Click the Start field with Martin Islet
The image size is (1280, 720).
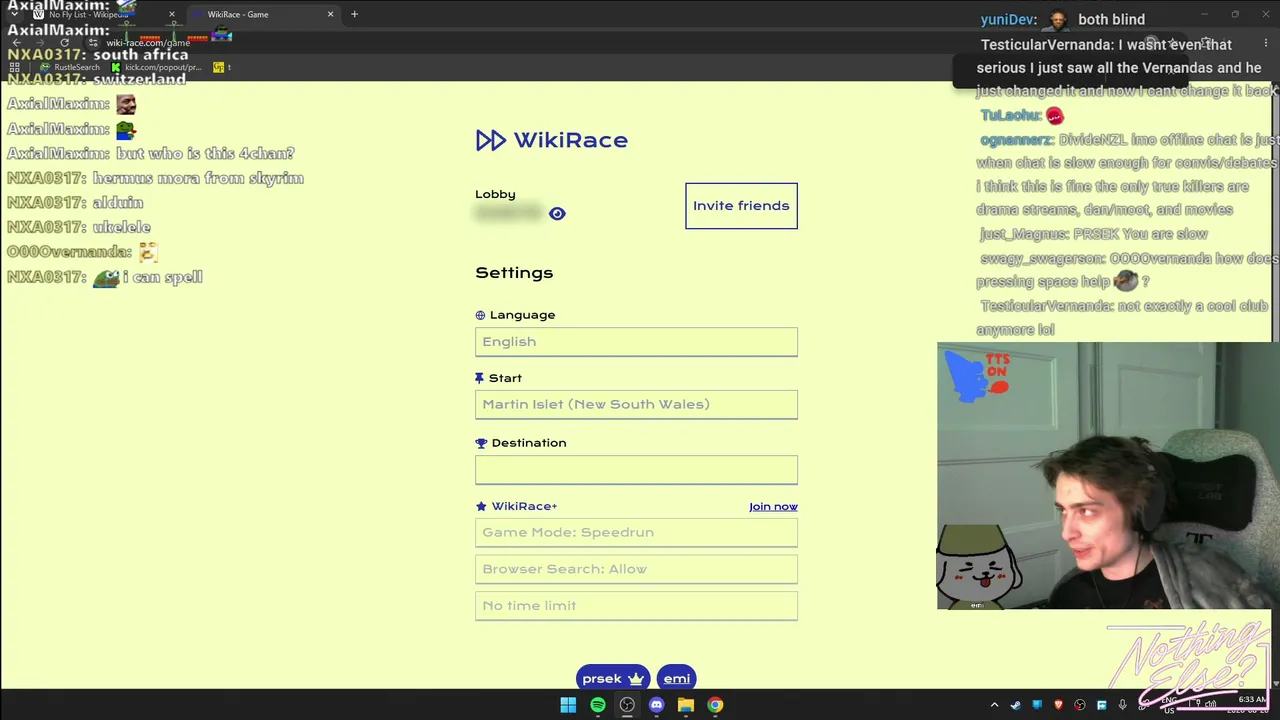click(636, 404)
